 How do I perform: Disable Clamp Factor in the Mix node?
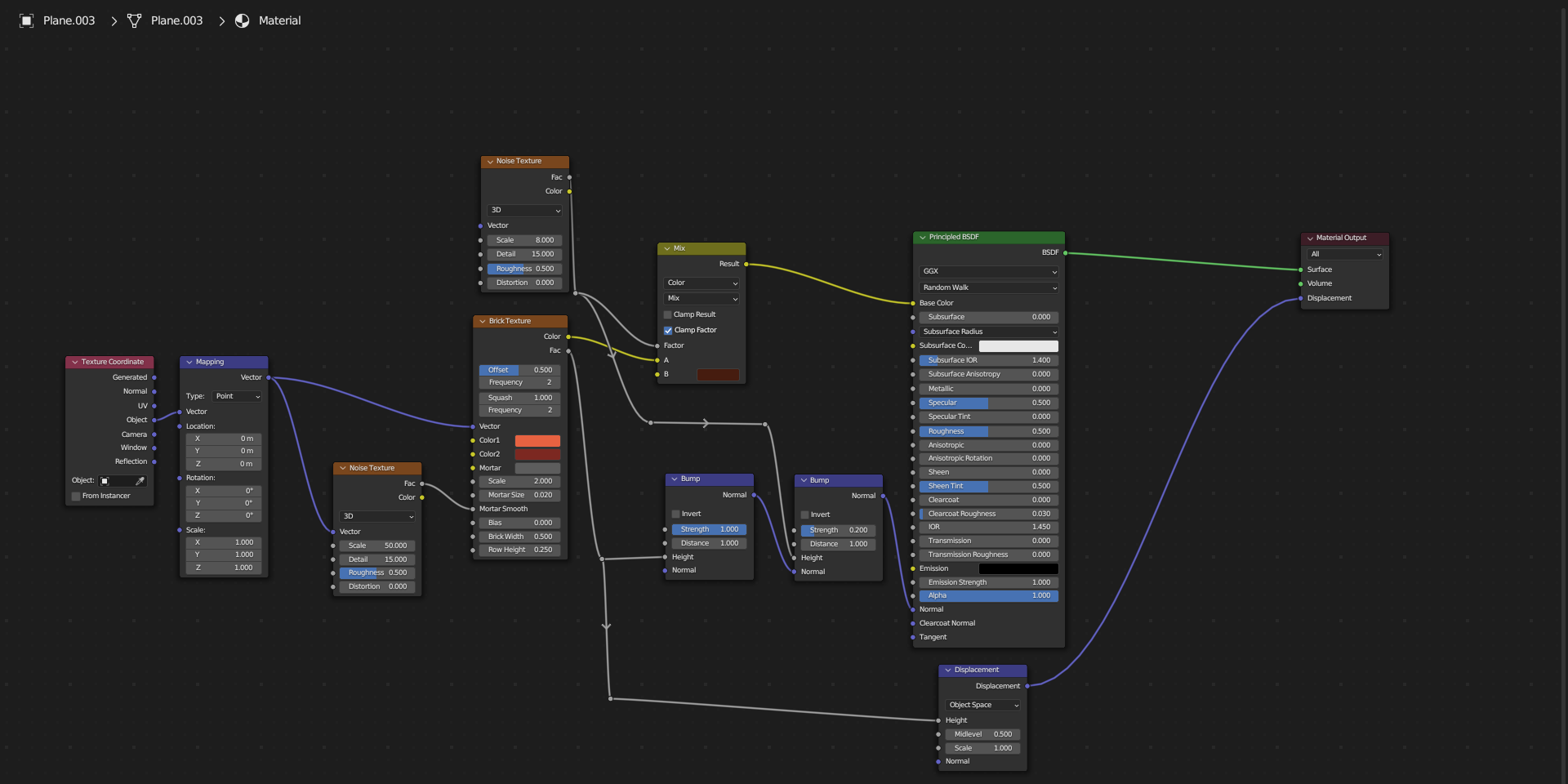coord(668,330)
